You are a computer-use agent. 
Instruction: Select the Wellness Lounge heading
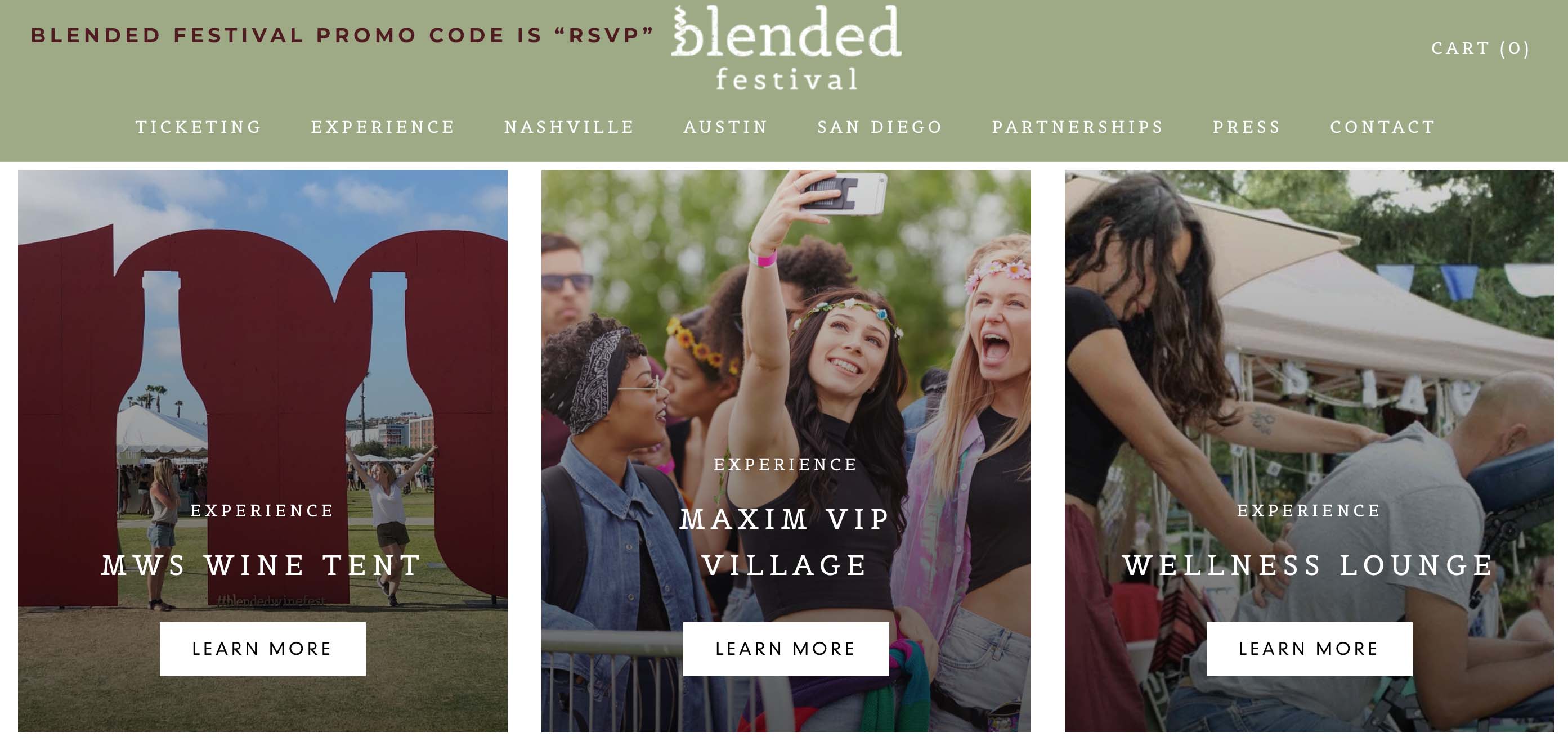(1309, 565)
